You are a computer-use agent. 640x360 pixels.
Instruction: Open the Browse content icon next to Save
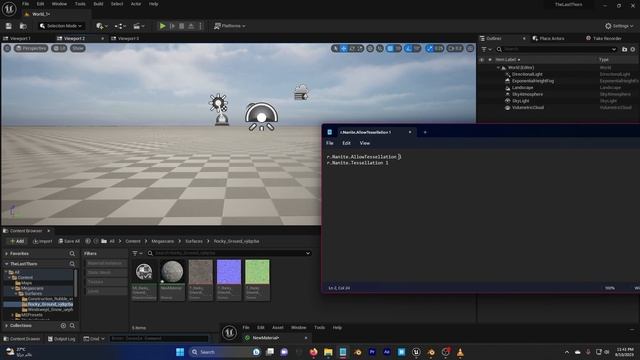(x=23, y=26)
